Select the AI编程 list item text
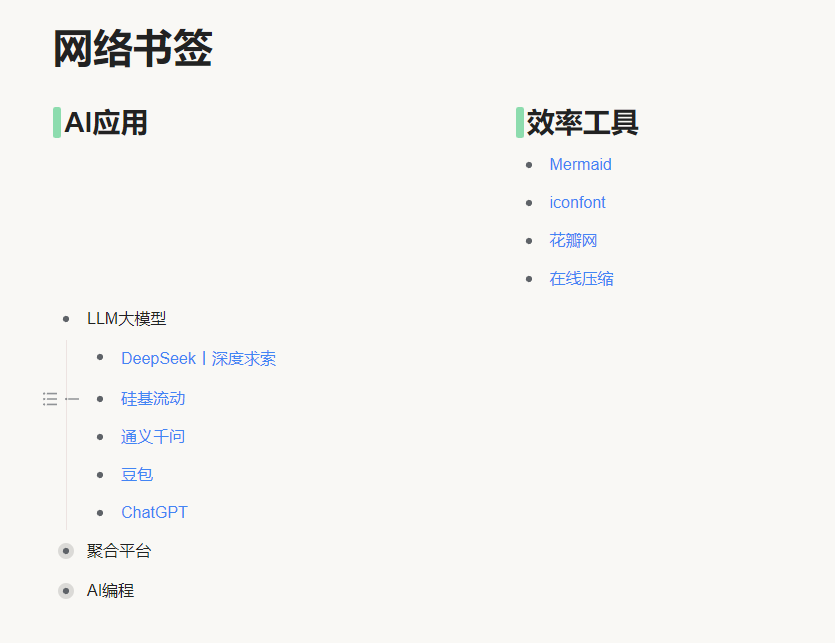 (110, 591)
